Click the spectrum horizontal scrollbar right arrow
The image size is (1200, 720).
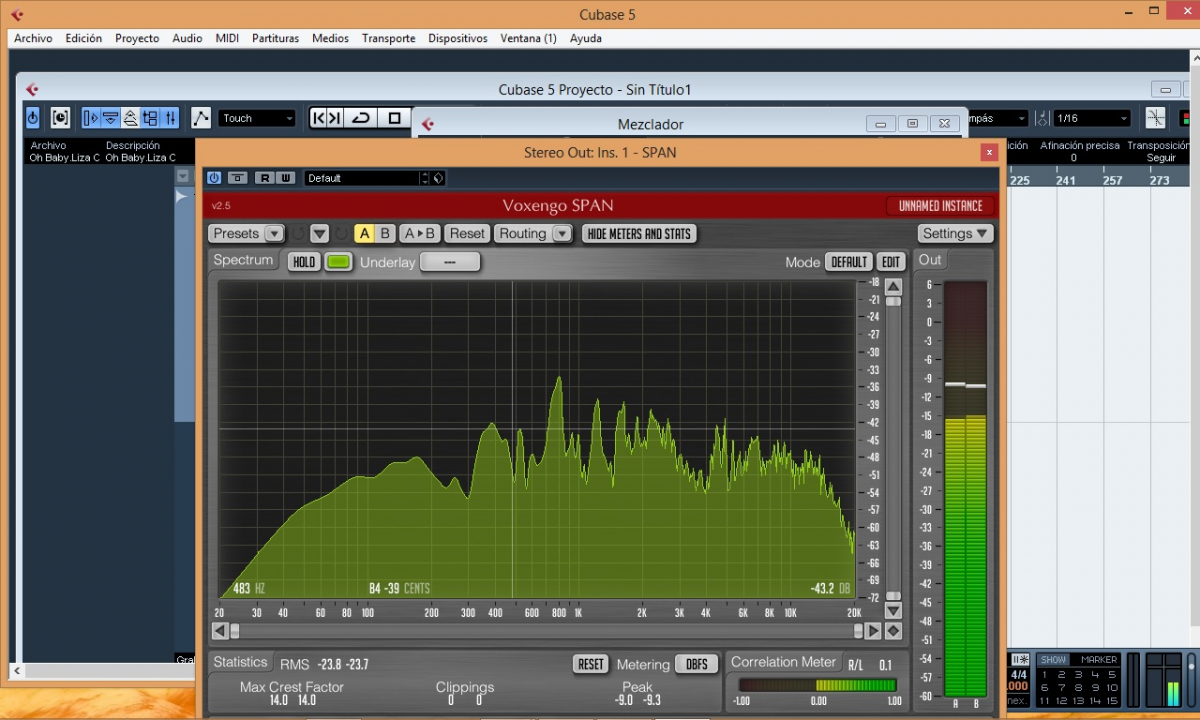pyautogui.click(x=873, y=631)
